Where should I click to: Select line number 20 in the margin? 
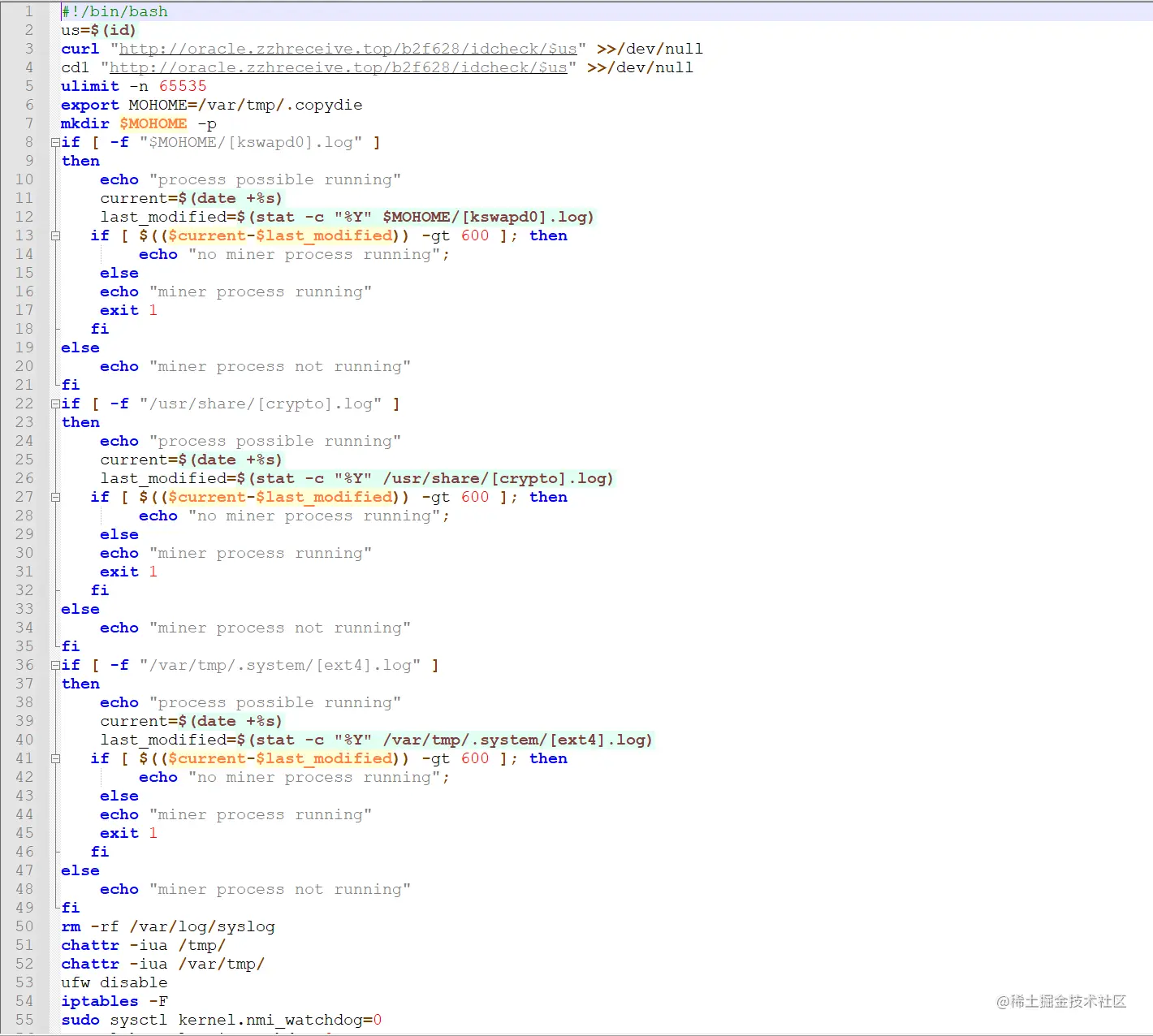tap(24, 366)
